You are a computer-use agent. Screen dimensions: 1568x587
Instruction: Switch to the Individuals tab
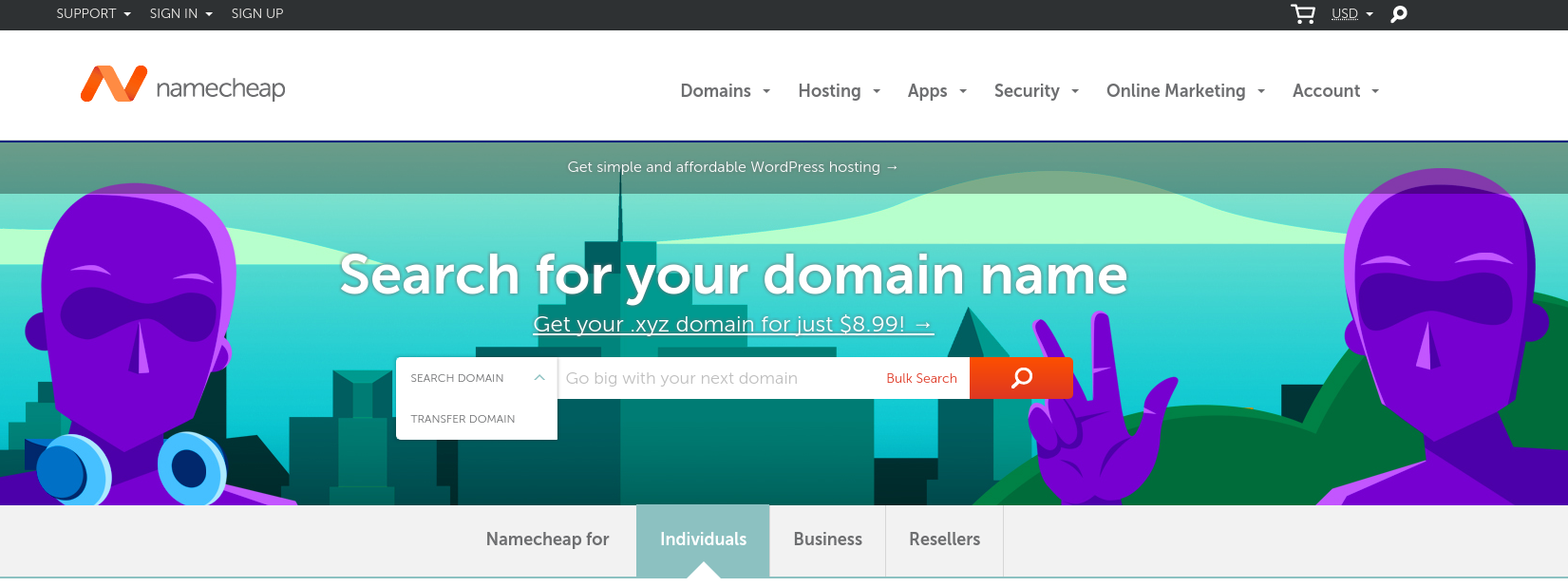tap(703, 540)
